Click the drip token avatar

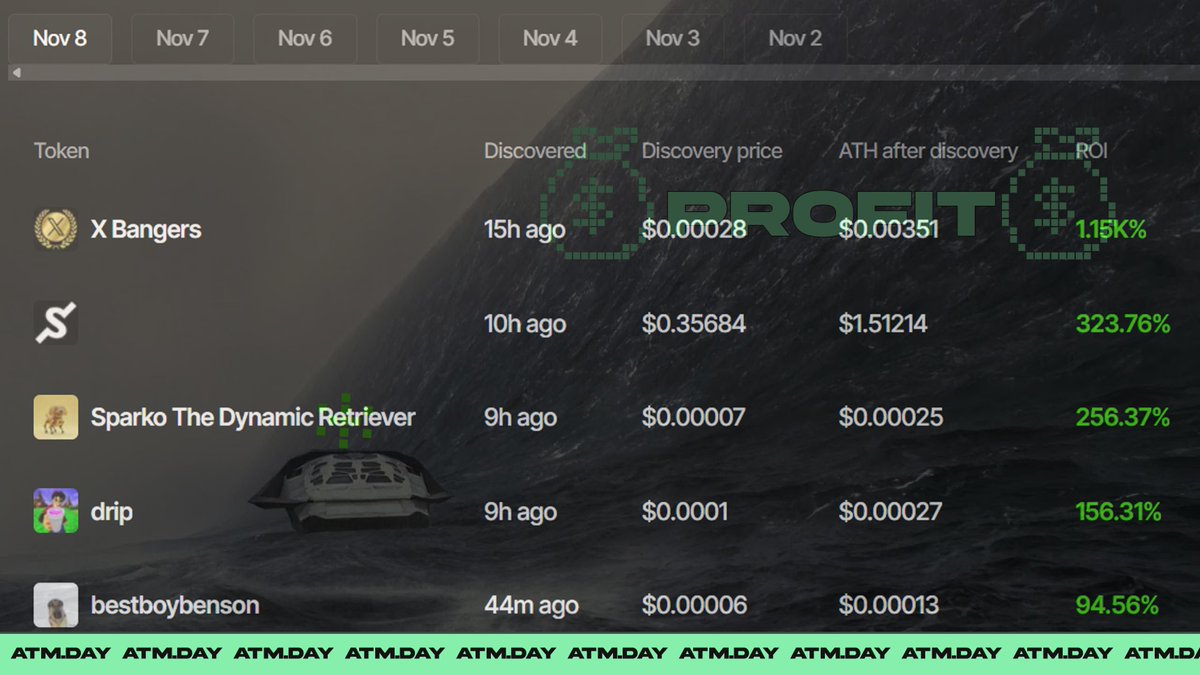[x=56, y=511]
